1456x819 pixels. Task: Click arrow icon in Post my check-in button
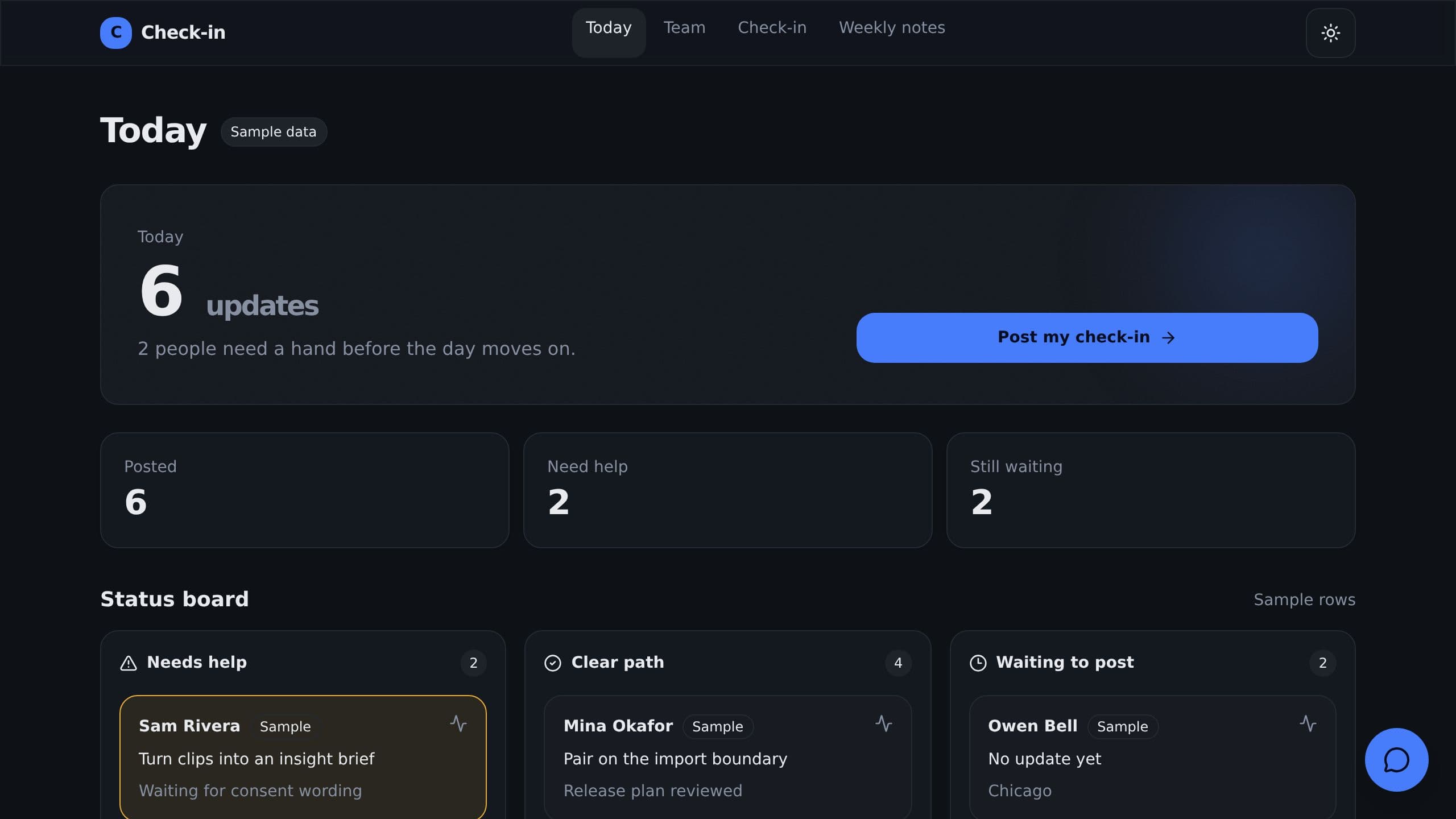tap(1168, 338)
